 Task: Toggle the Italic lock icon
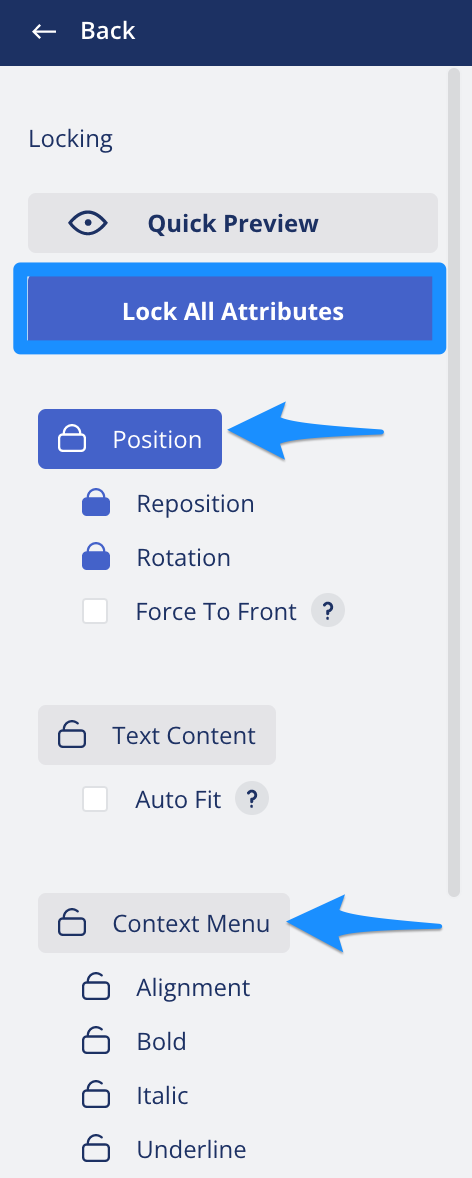[x=96, y=1095]
